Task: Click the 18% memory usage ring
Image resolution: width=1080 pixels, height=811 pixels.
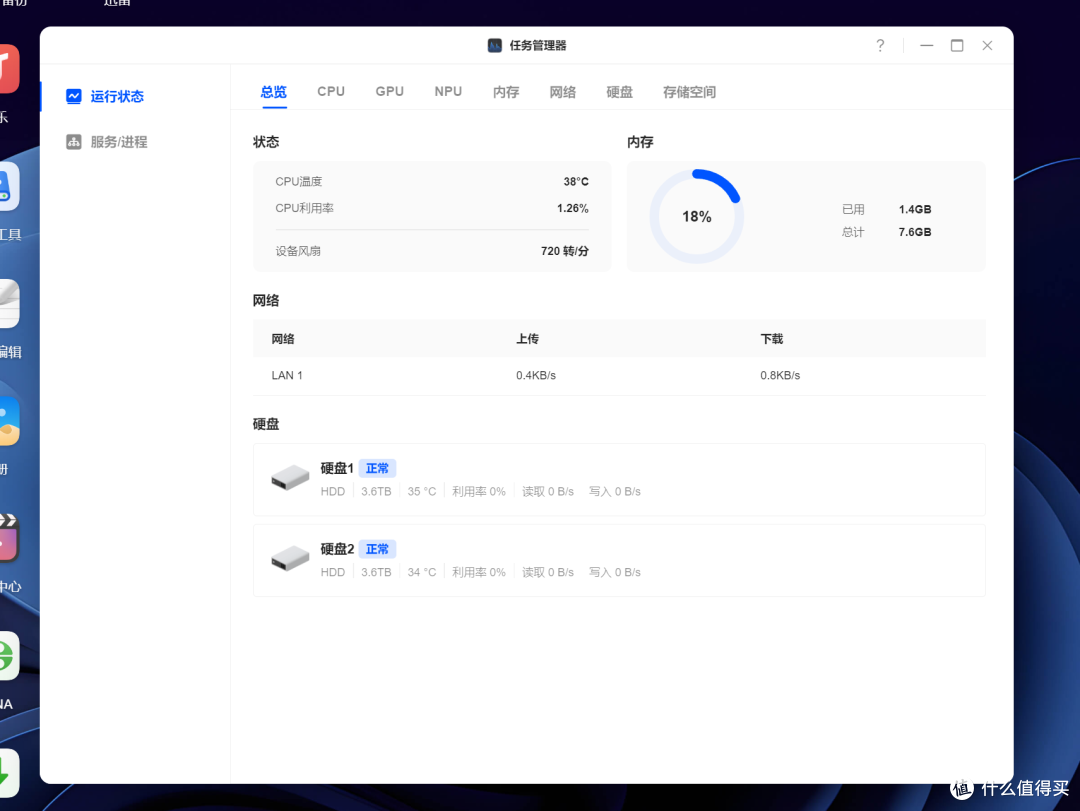Action: pyautogui.click(x=696, y=216)
